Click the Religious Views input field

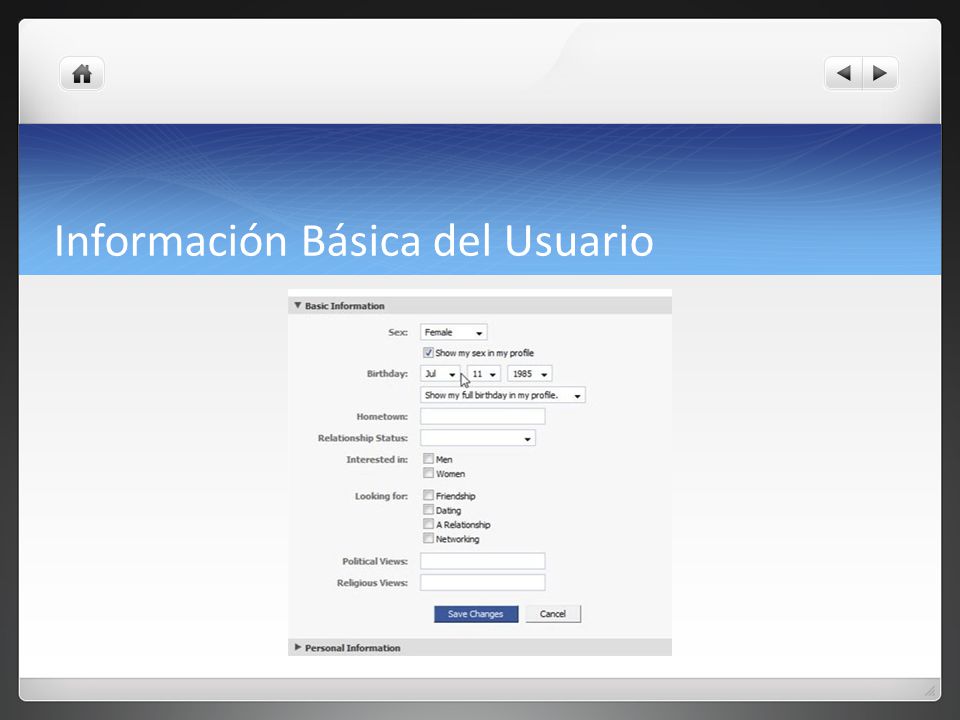tap(482, 582)
